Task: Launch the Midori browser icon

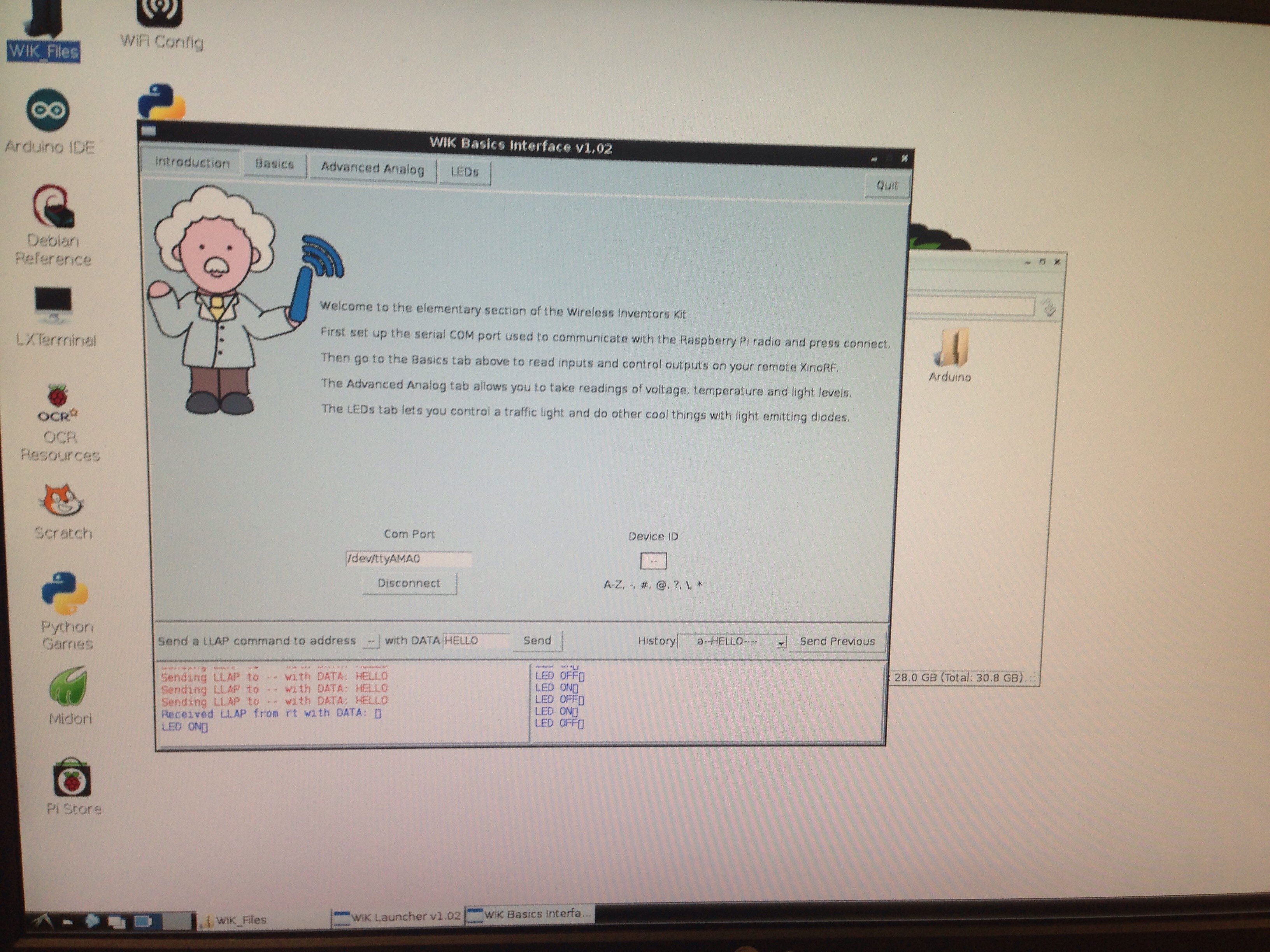Action: [x=68, y=686]
